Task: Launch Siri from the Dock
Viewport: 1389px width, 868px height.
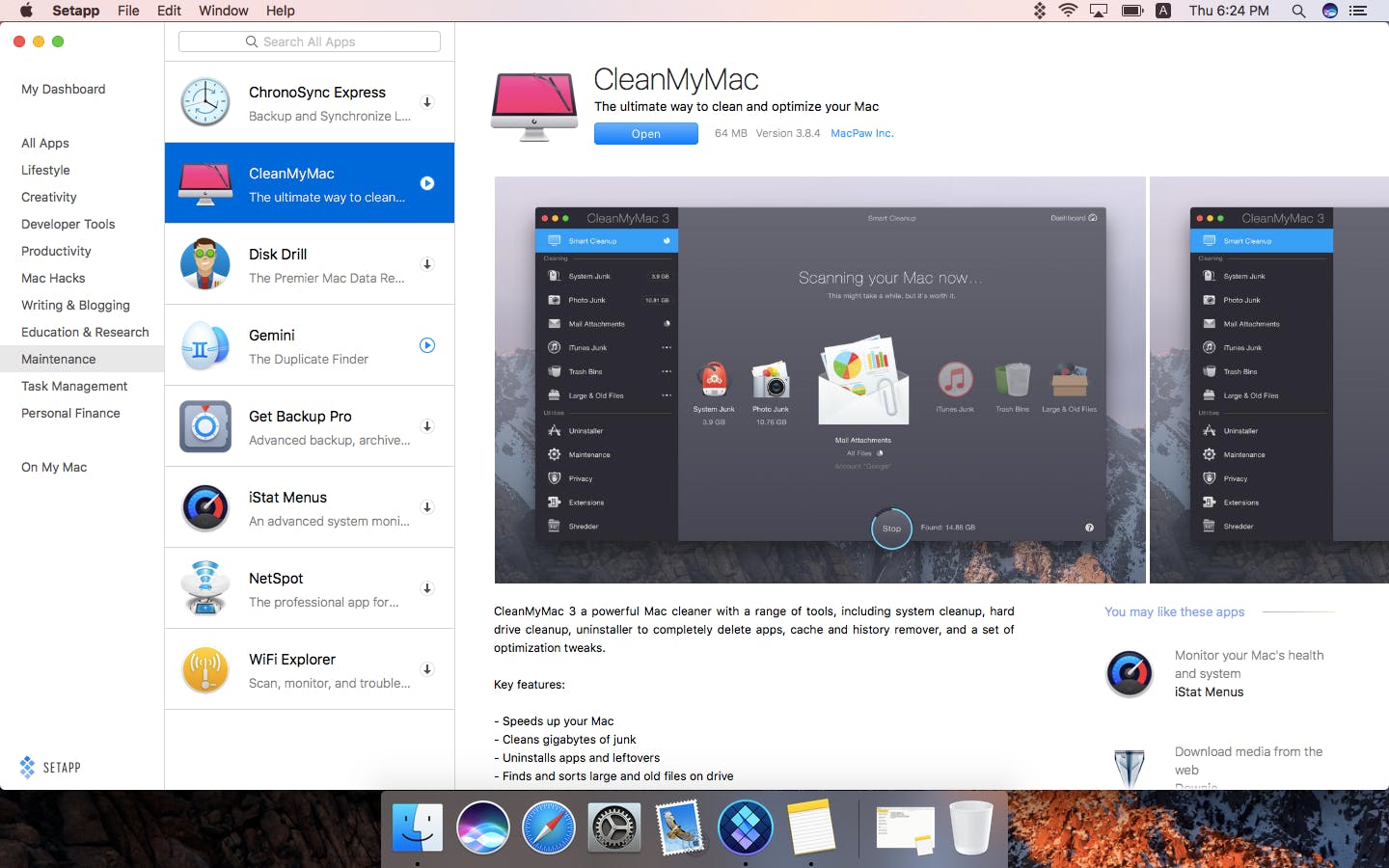Action: click(x=482, y=827)
